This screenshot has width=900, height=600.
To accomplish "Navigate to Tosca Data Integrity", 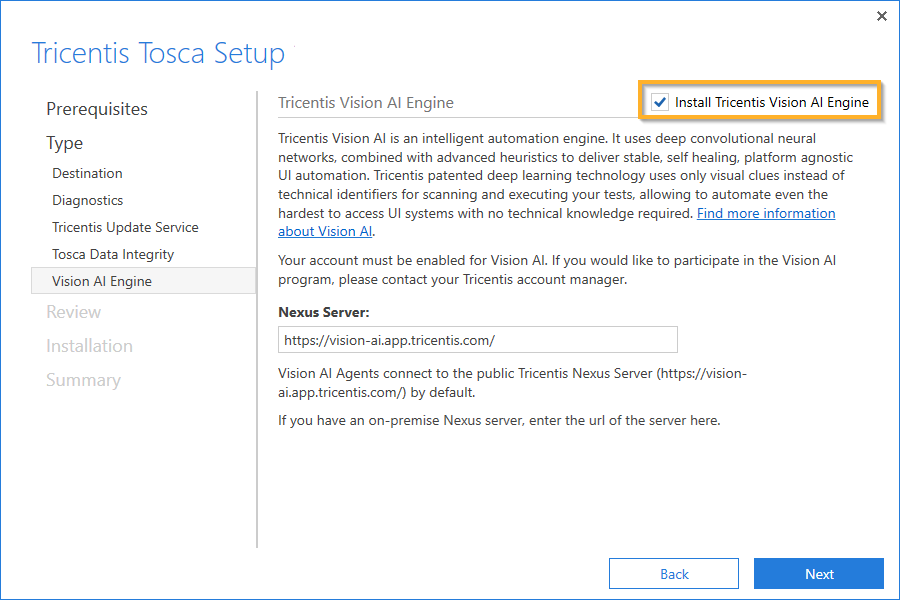I will (113, 254).
